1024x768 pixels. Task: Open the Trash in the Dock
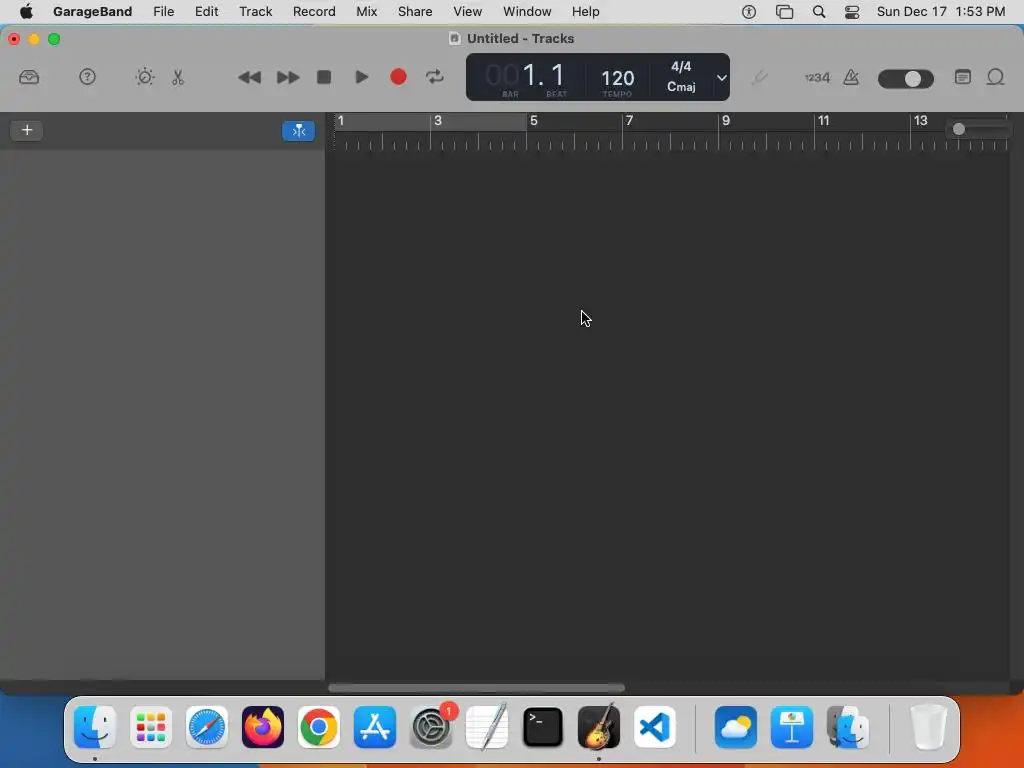click(x=928, y=727)
